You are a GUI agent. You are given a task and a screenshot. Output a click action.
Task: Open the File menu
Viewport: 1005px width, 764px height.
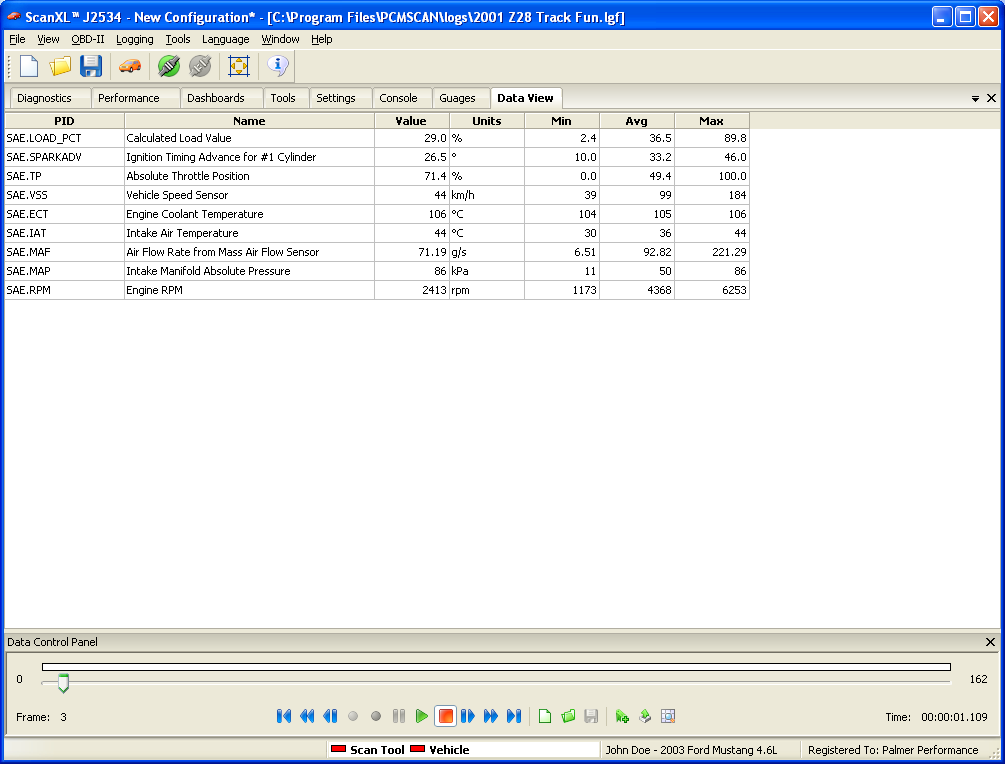[17, 39]
